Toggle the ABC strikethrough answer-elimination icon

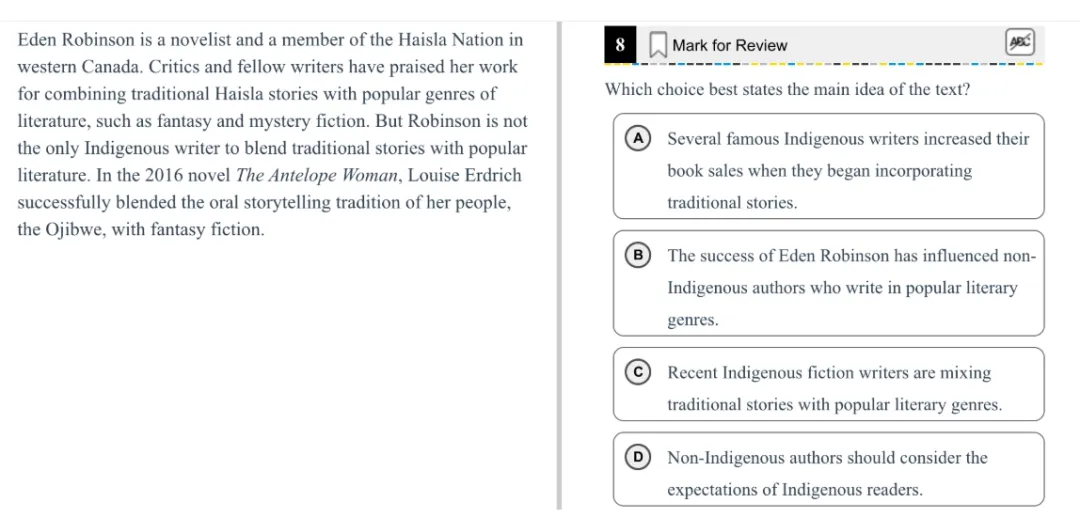click(1018, 43)
